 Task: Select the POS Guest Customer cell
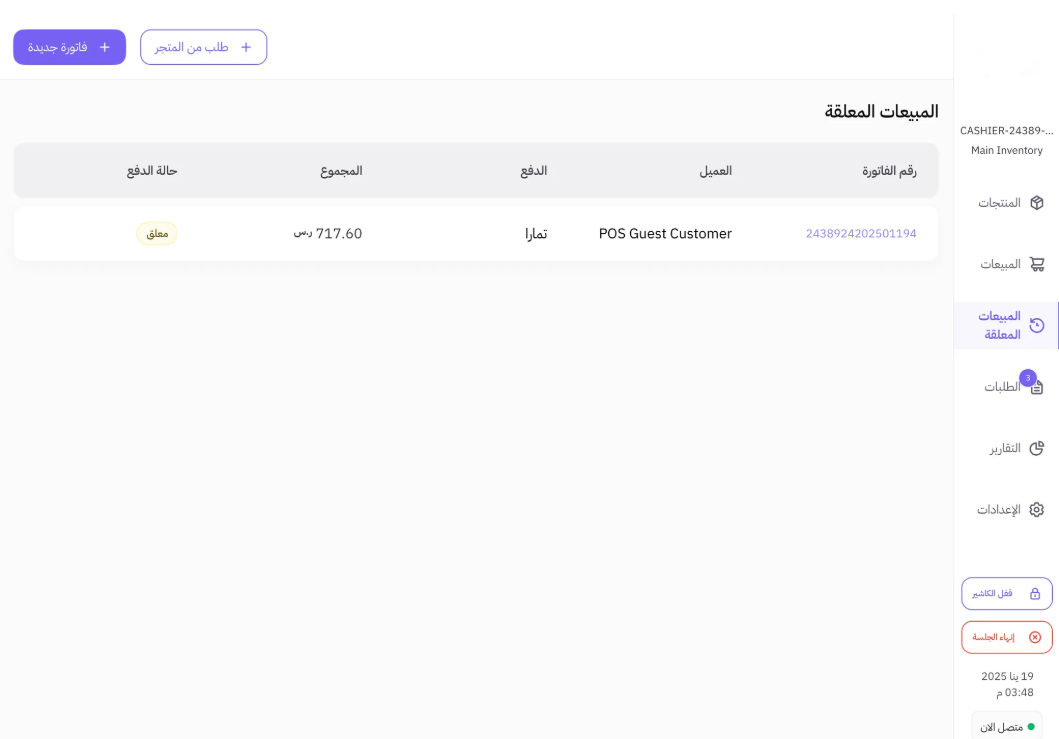[665, 234]
